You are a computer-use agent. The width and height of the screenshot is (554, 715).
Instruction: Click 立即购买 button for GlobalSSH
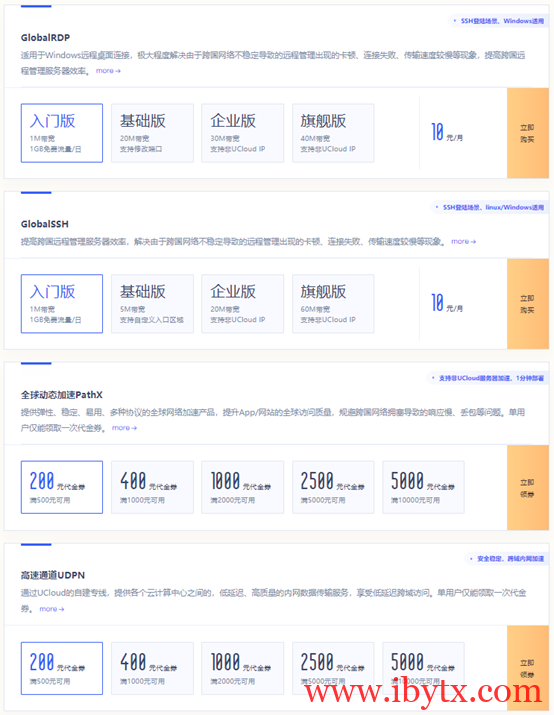tap(528, 304)
